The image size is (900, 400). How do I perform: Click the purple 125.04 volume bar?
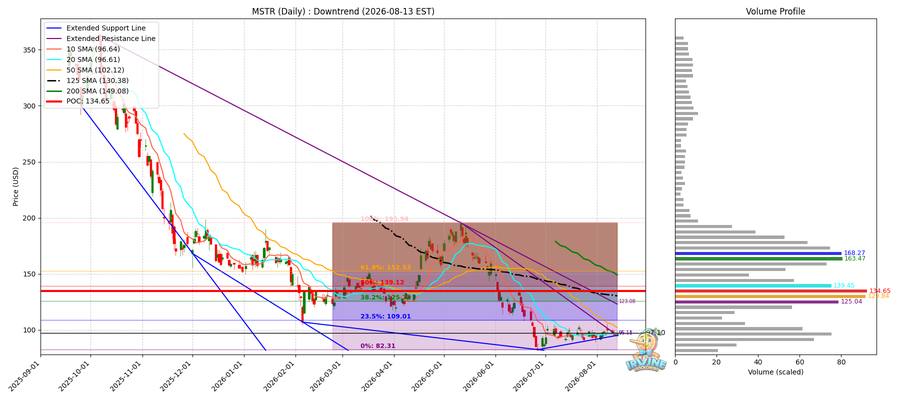(x=757, y=302)
